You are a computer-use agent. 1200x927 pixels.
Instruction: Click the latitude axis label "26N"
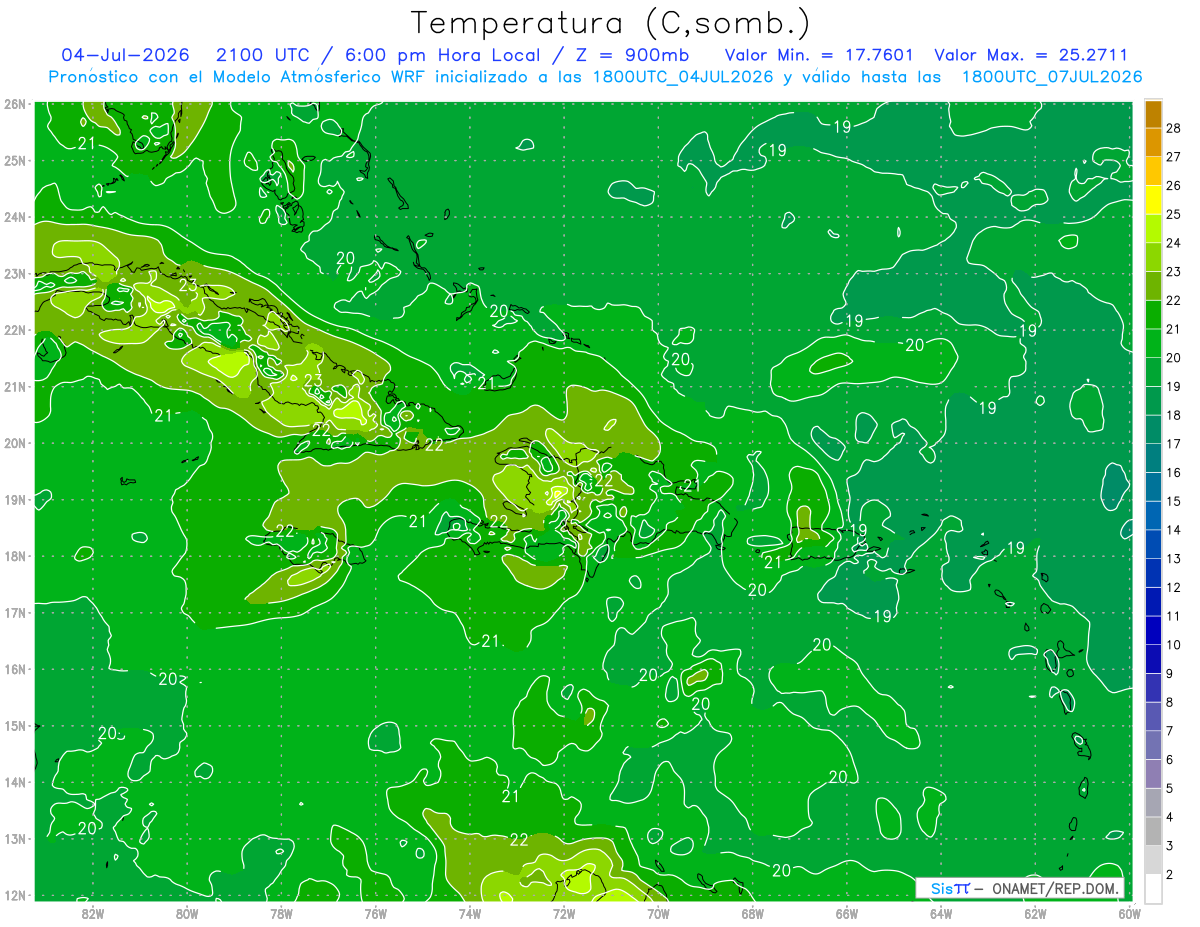[x=14, y=104]
